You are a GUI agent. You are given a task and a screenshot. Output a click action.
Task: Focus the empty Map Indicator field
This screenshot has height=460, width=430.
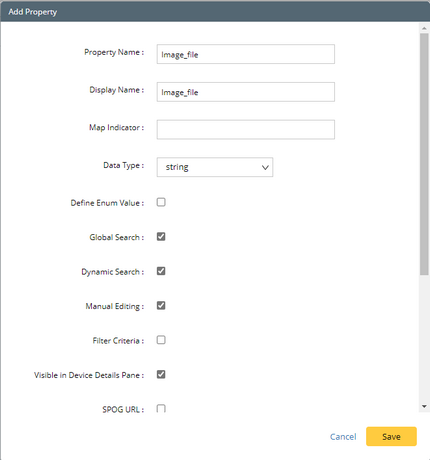pos(246,129)
